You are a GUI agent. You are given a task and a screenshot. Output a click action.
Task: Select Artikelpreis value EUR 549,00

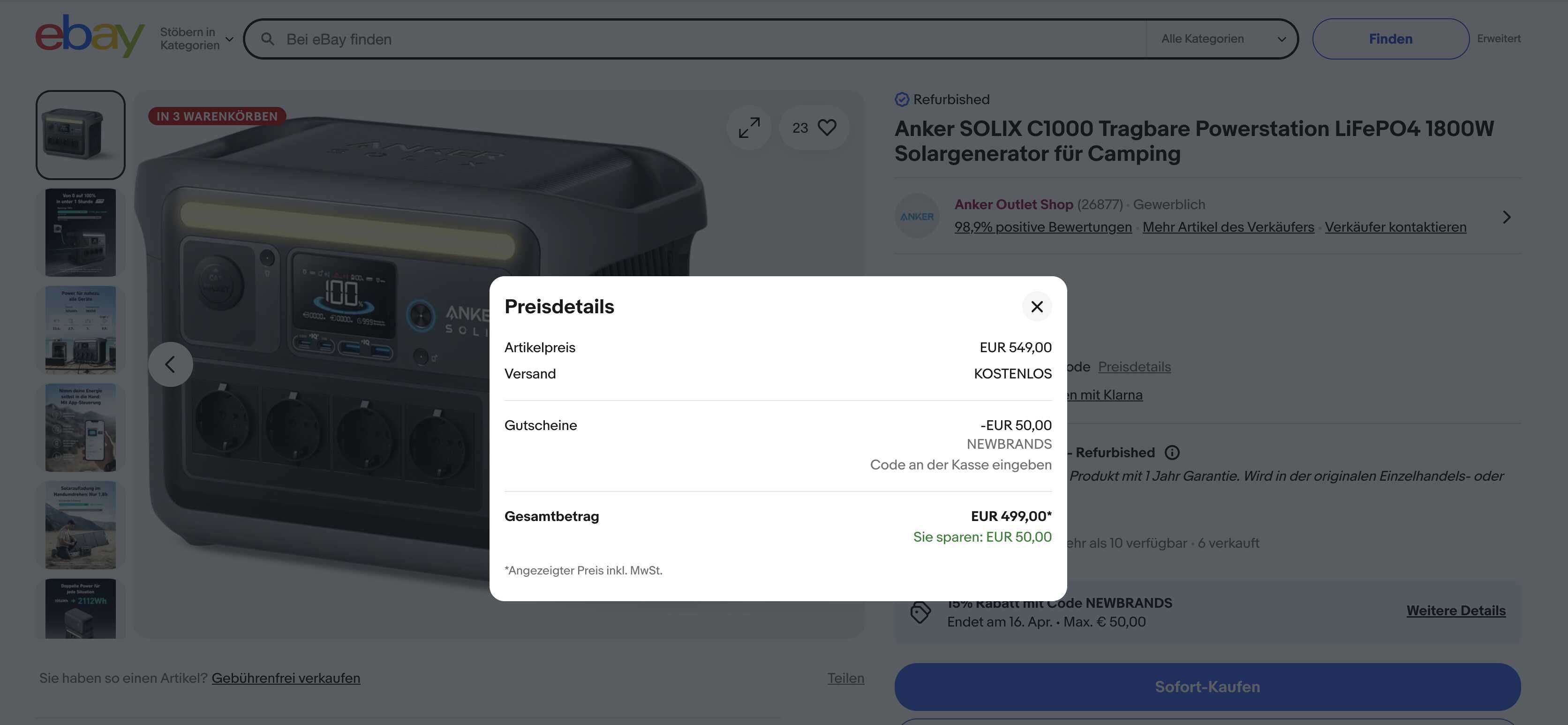[x=1015, y=347]
